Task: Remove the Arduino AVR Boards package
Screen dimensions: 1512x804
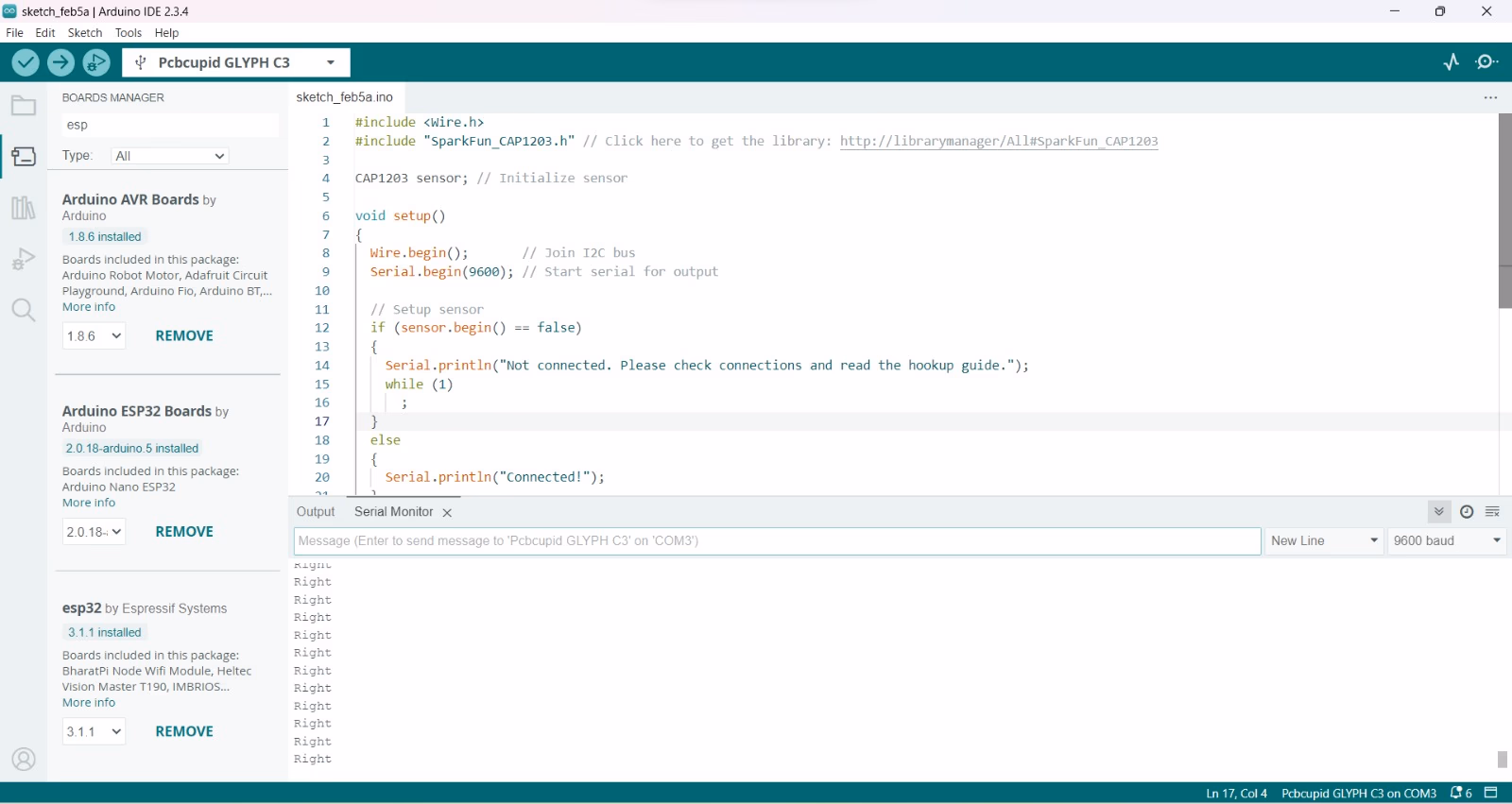Action: tap(184, 336)
